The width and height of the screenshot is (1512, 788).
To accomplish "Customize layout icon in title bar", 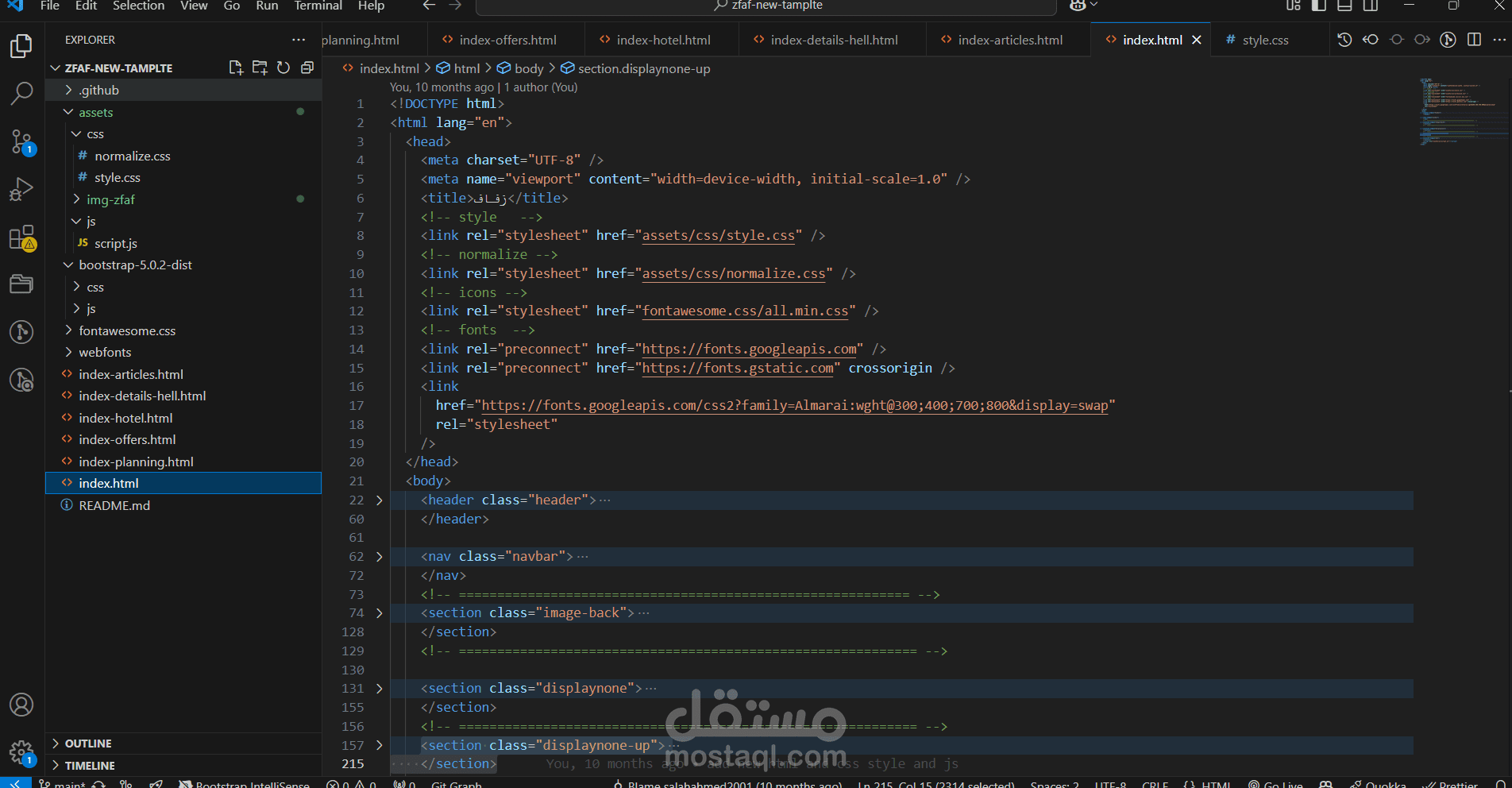I will pos(1294,6).
